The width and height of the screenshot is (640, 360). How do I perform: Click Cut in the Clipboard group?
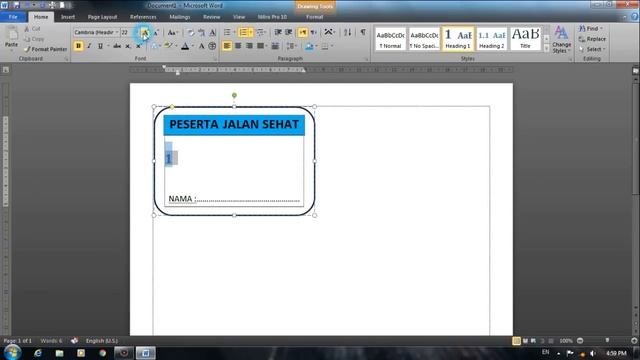(32, 29)
